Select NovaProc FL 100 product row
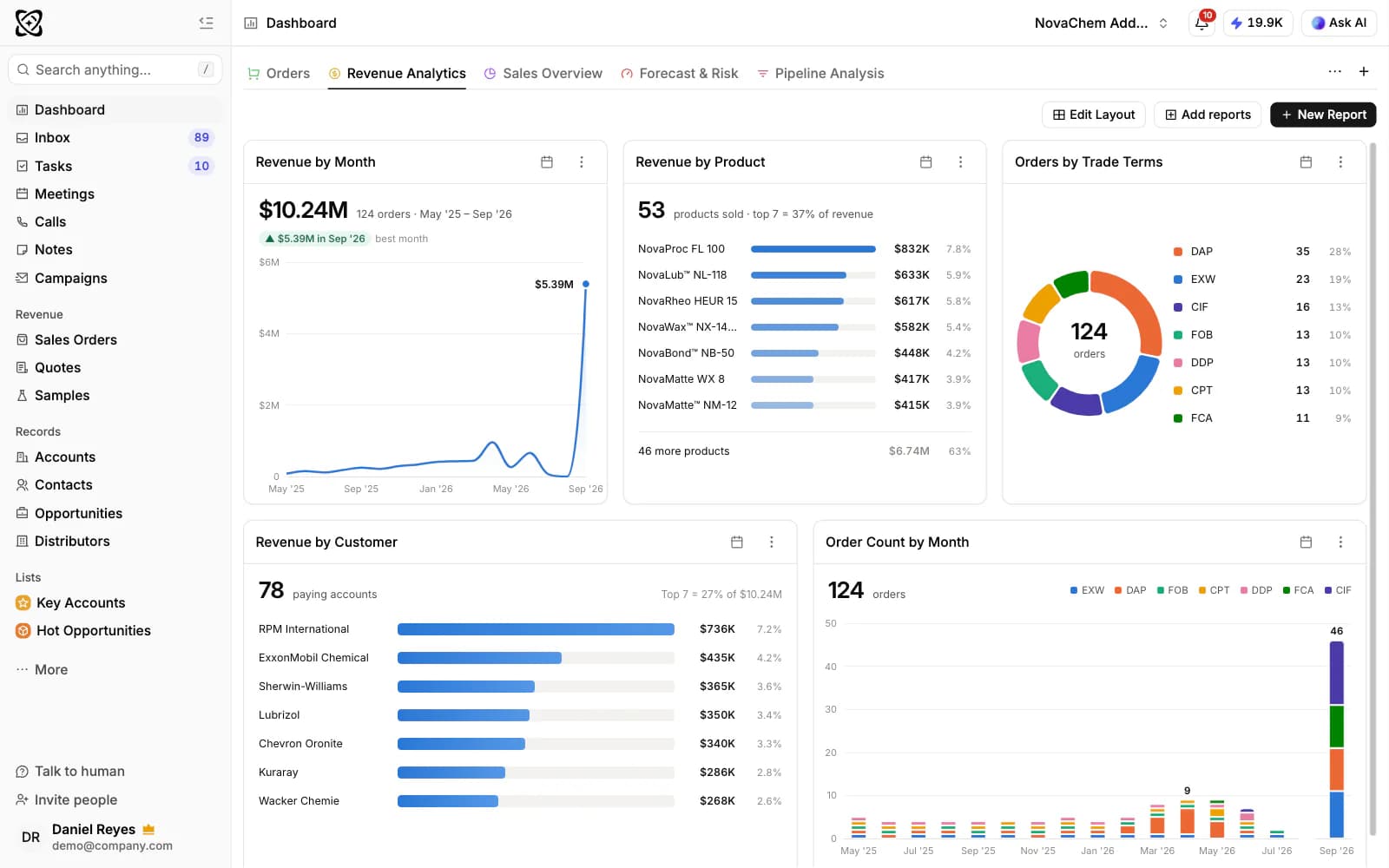This screenshot has height=868, width=1389. [805, 249]
